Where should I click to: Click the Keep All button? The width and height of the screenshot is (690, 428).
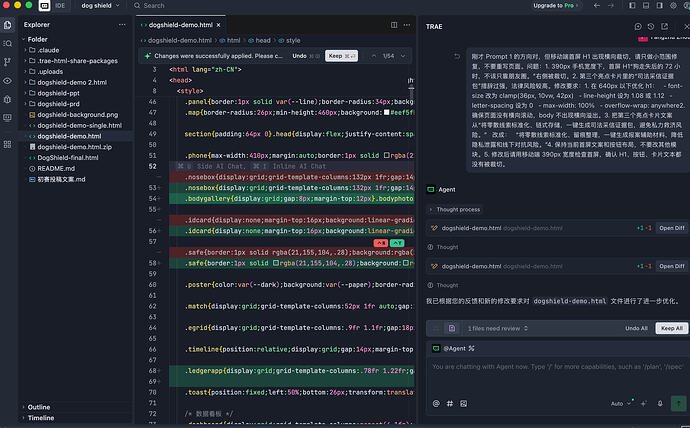click(672, 329)
